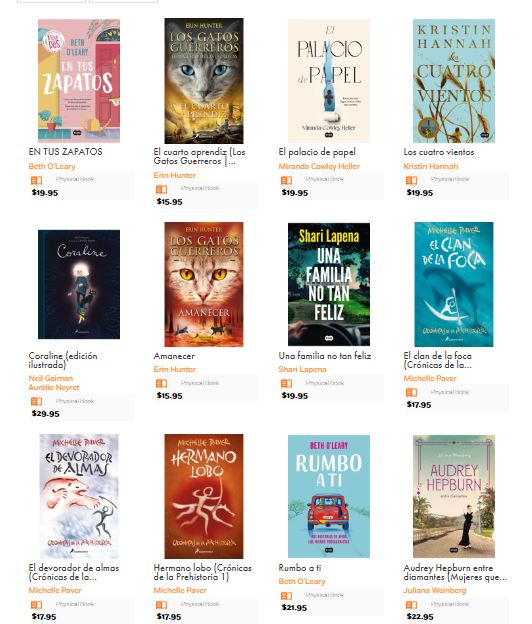The height and width of the screenshot is (624, 532).
Task: Open the Coraline illustrated edition cover
Action: pyautogui.click(x=79, y=284)
